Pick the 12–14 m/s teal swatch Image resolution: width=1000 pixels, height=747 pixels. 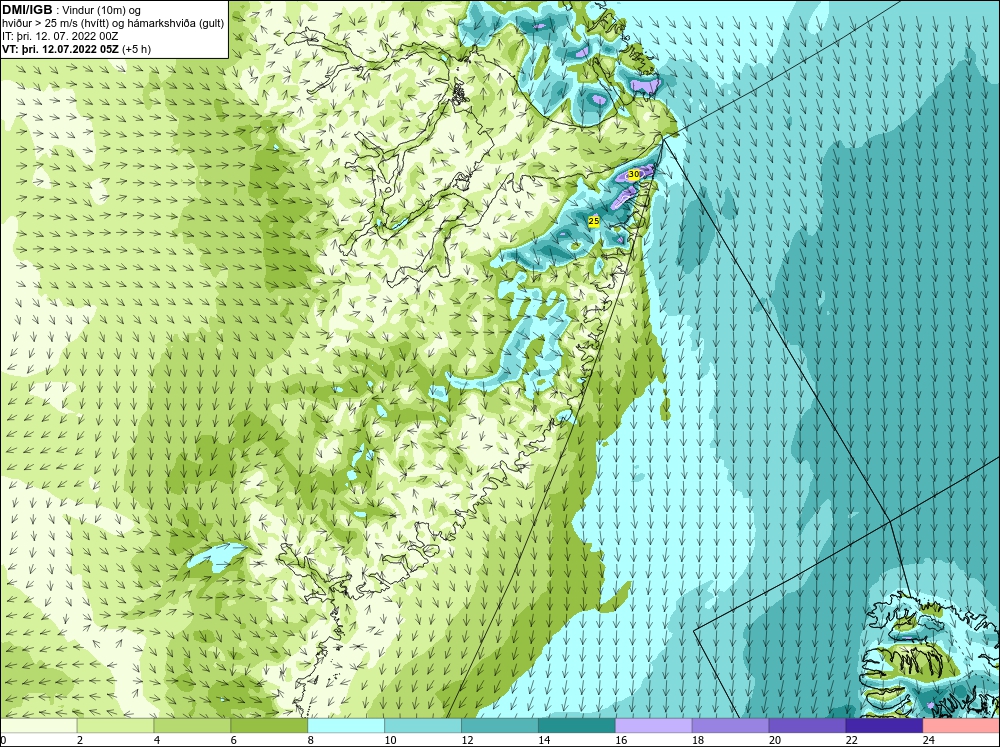(x=500, y=726)
